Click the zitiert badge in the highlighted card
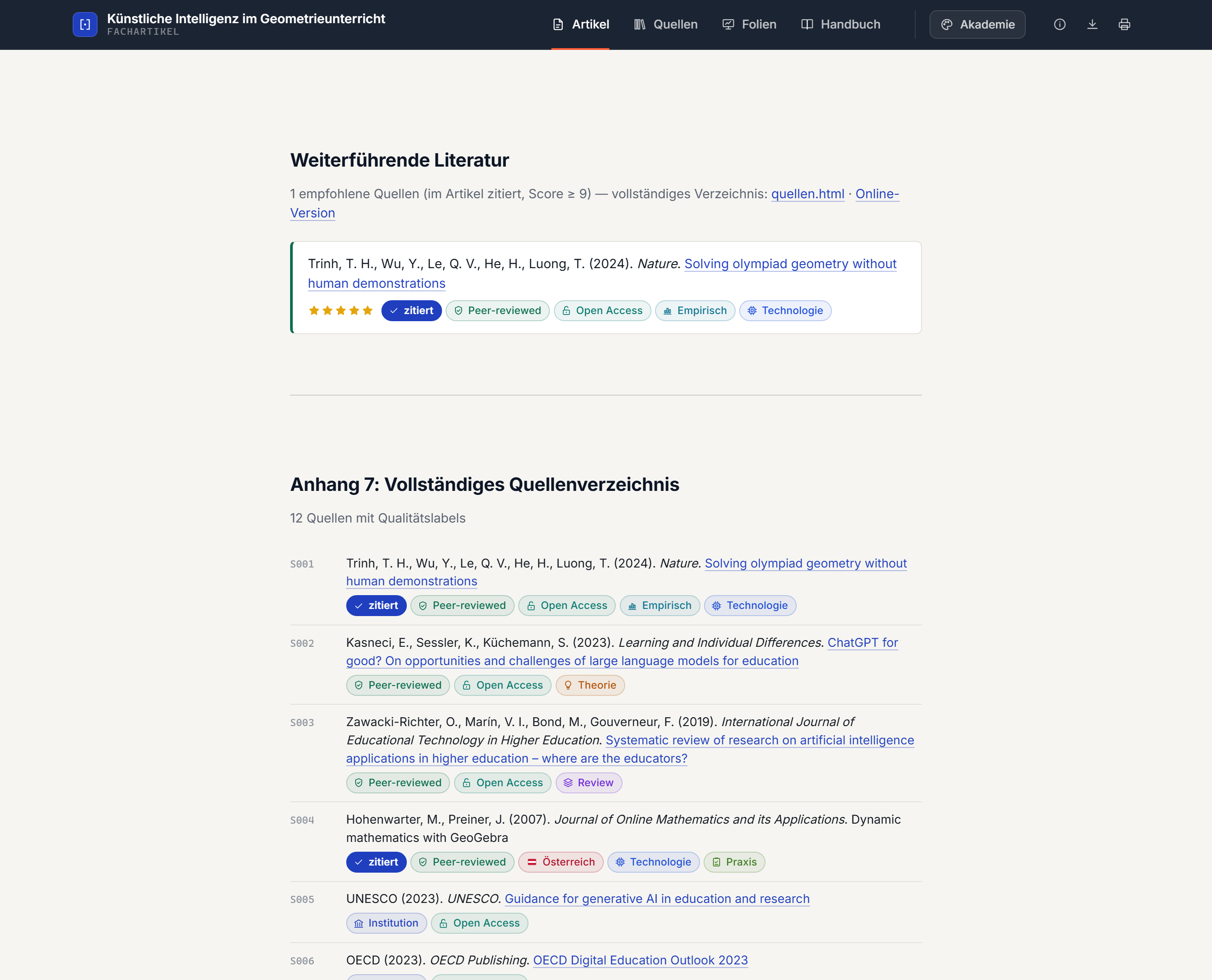1212x980 pixels. tap(411, 310)
